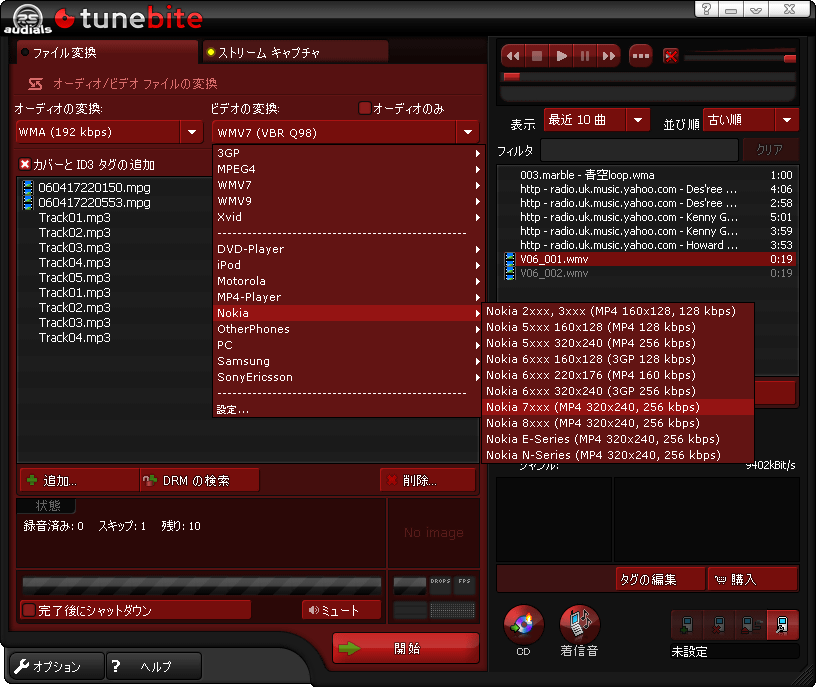The height and width of the screenshot is (687, 816).
Task: Click the eject portable device icon
Action: coord(750,625)
